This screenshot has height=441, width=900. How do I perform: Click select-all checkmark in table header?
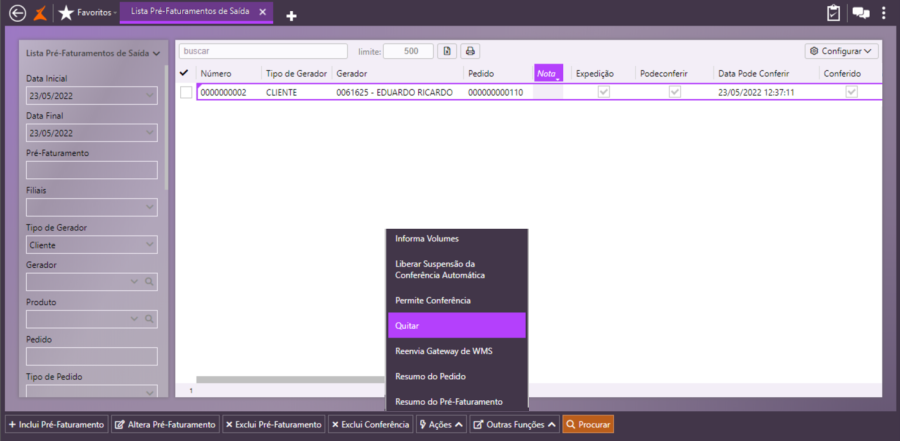pos(184,73)
